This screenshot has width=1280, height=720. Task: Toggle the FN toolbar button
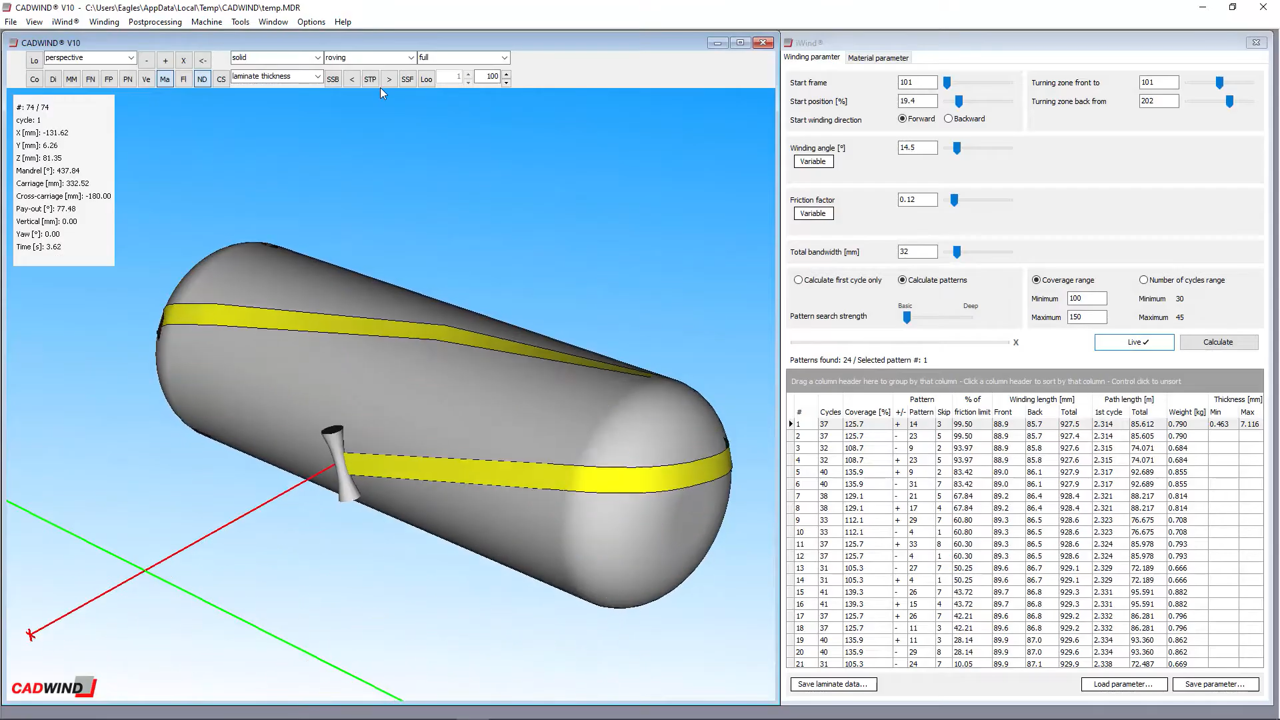point(90,79)
